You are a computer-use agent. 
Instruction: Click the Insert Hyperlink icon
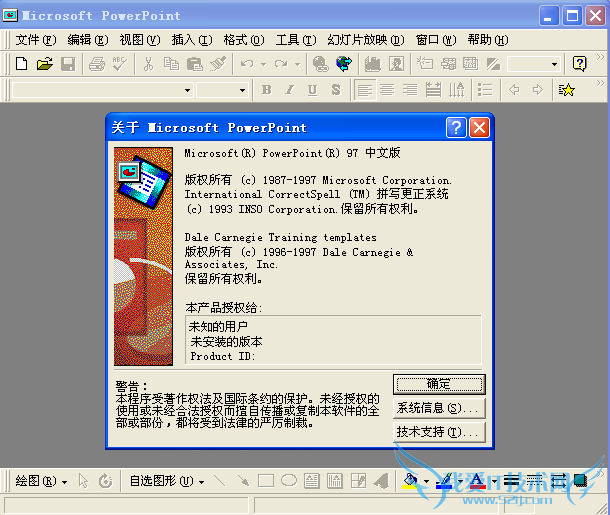[x=320, y=64]
